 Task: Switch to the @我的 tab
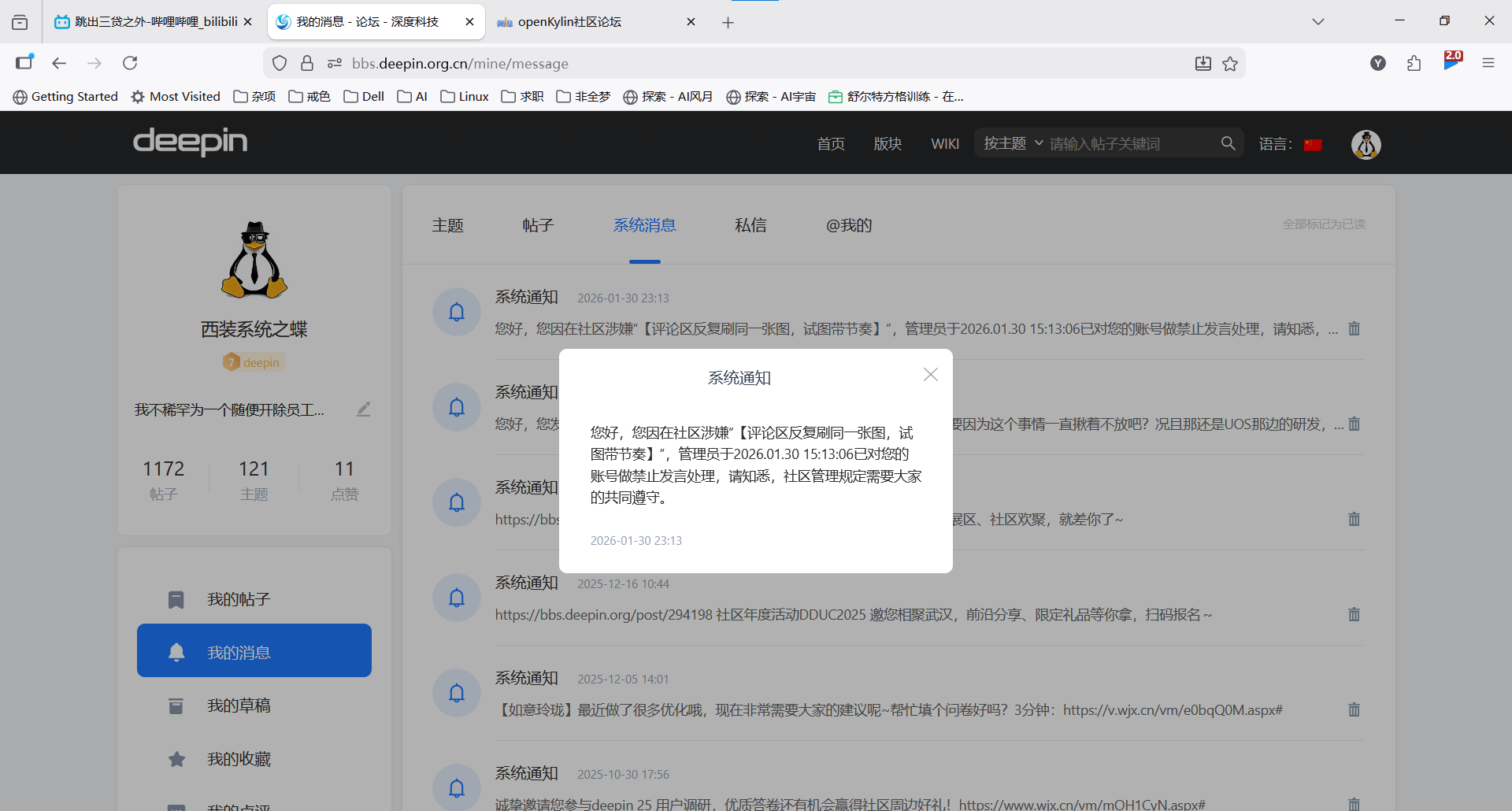coord(848,225)
